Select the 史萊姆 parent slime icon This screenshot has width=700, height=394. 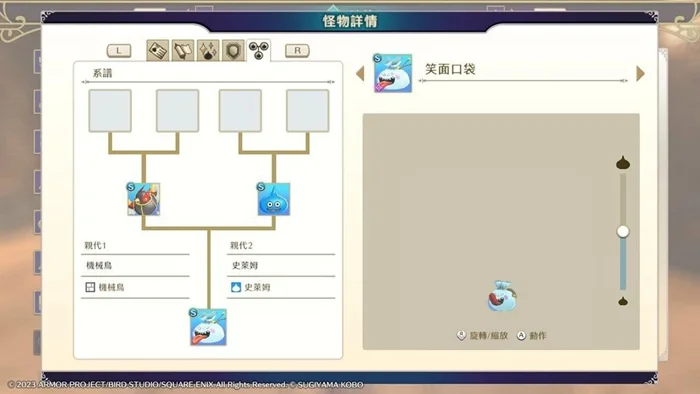click(x=274, y=199)
